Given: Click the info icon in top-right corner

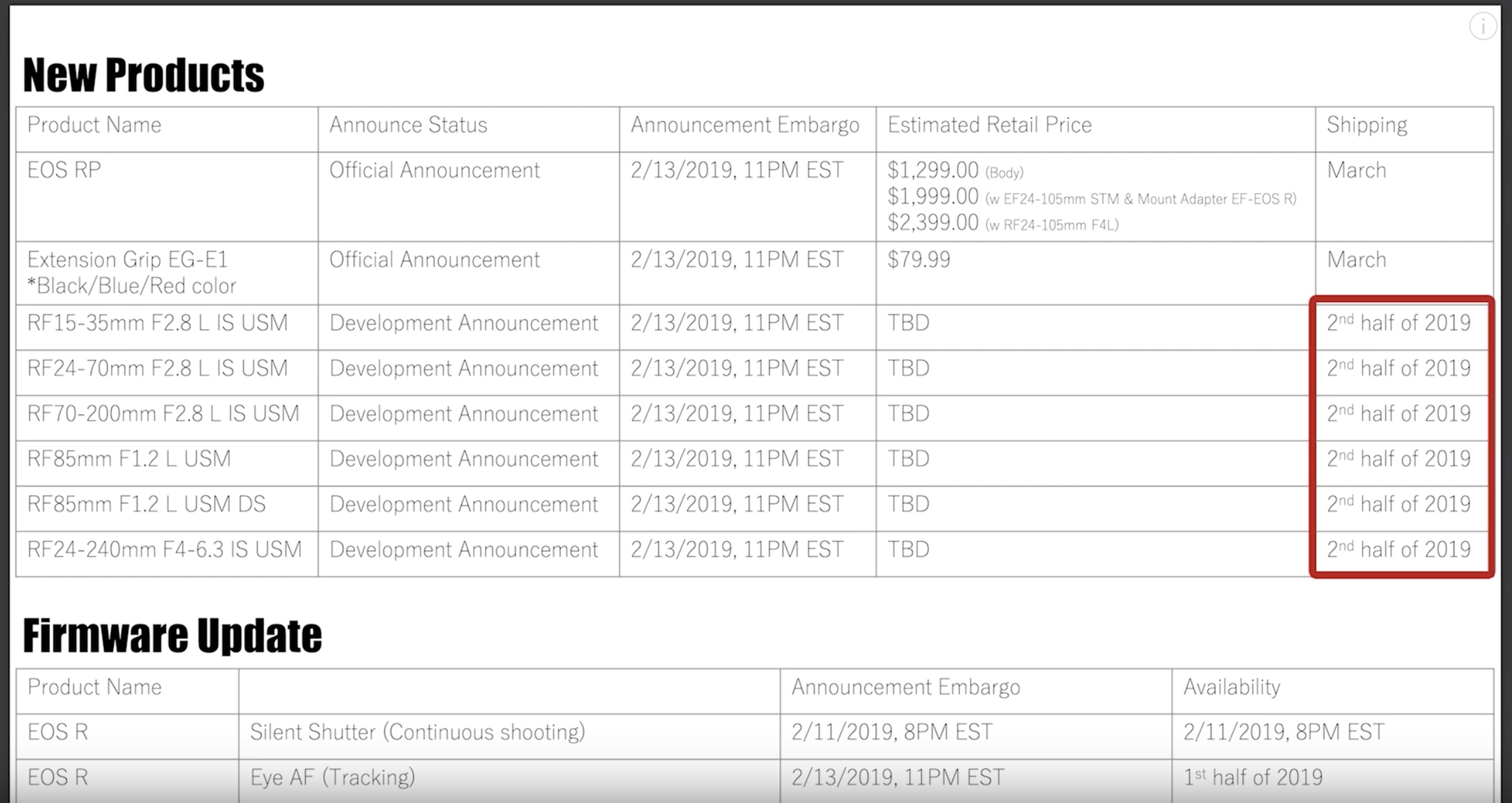Looking at the screenshot, I should [1482, 27].
